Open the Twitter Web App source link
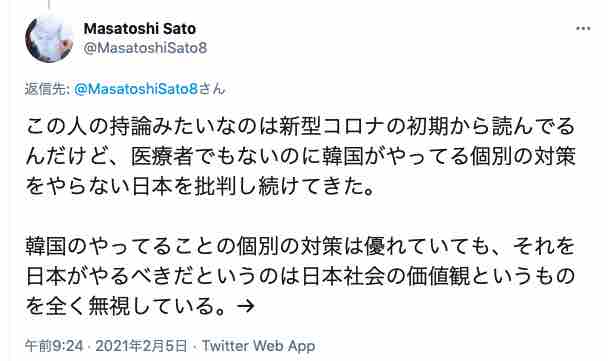608x361 pixels. tap(259, 345)
